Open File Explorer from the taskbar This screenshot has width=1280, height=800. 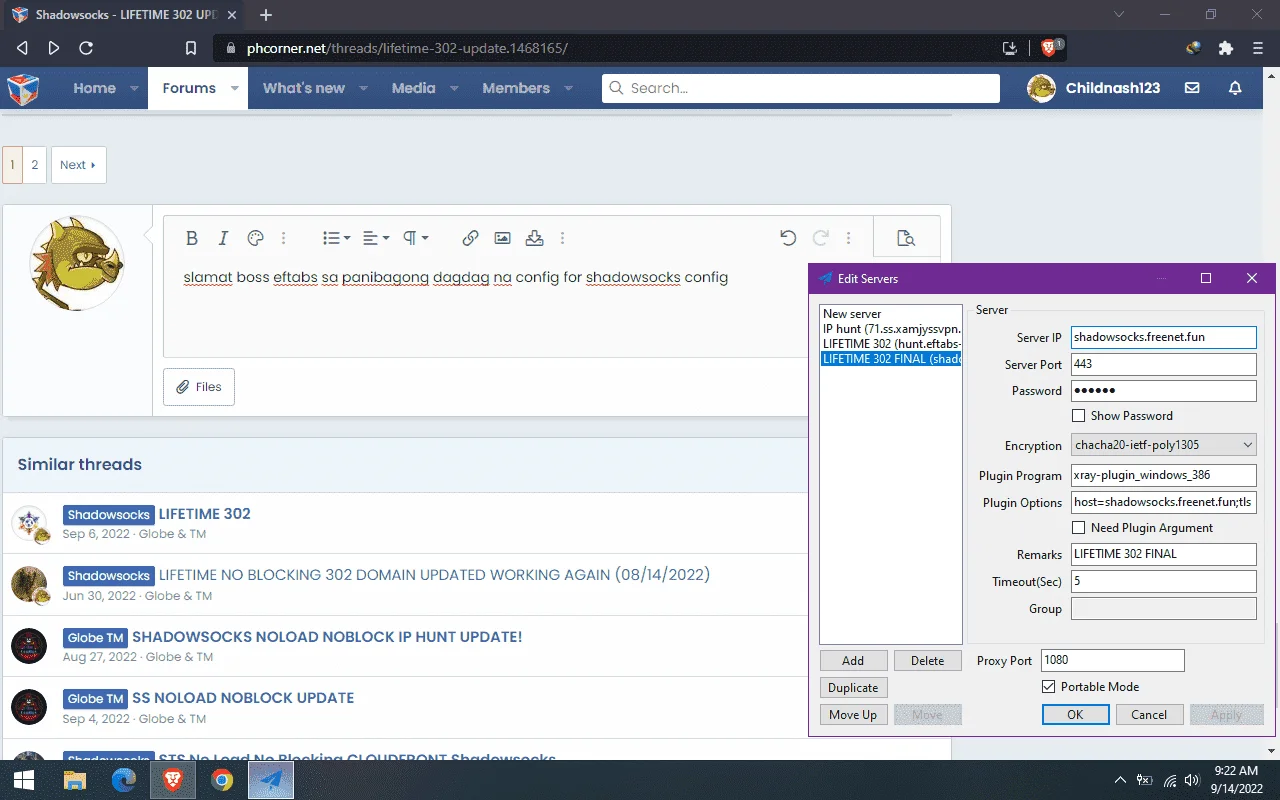[75, 780]
